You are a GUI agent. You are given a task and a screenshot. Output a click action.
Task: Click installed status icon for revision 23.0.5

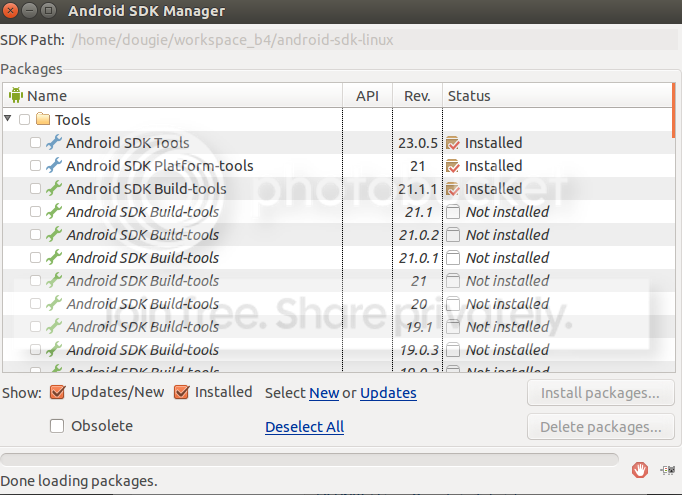coord(453,143)
